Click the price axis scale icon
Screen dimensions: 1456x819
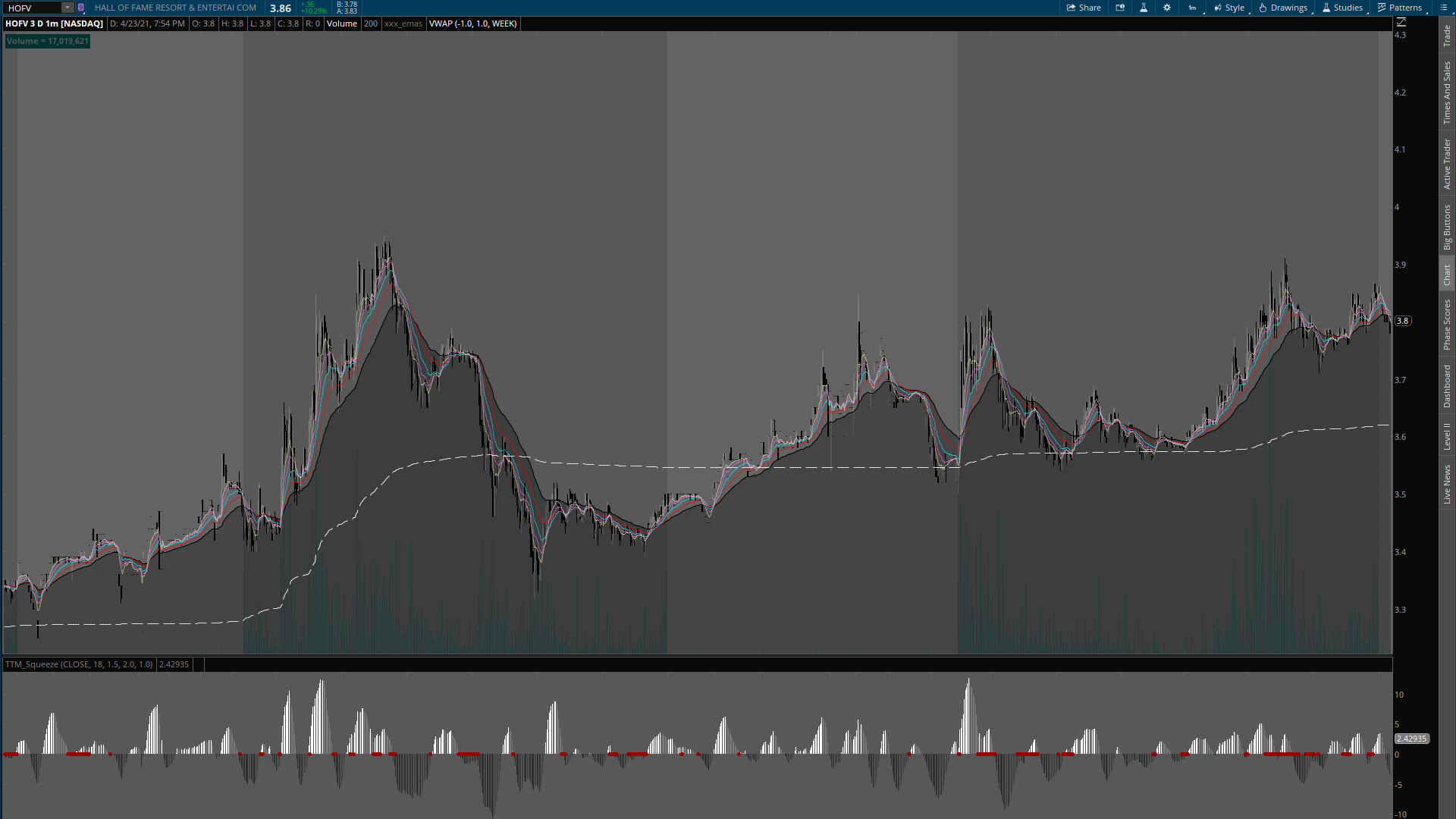(1401, 23)
